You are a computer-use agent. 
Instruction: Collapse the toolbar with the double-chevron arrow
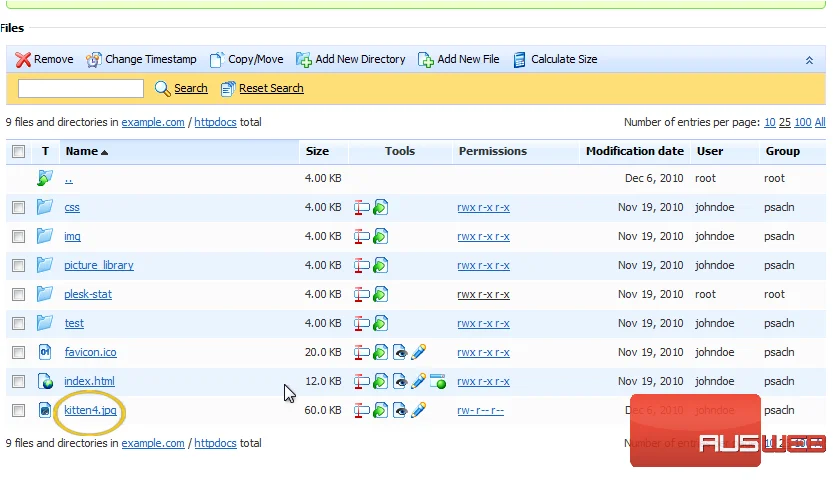pyautogui.click(x=809, y=61)
